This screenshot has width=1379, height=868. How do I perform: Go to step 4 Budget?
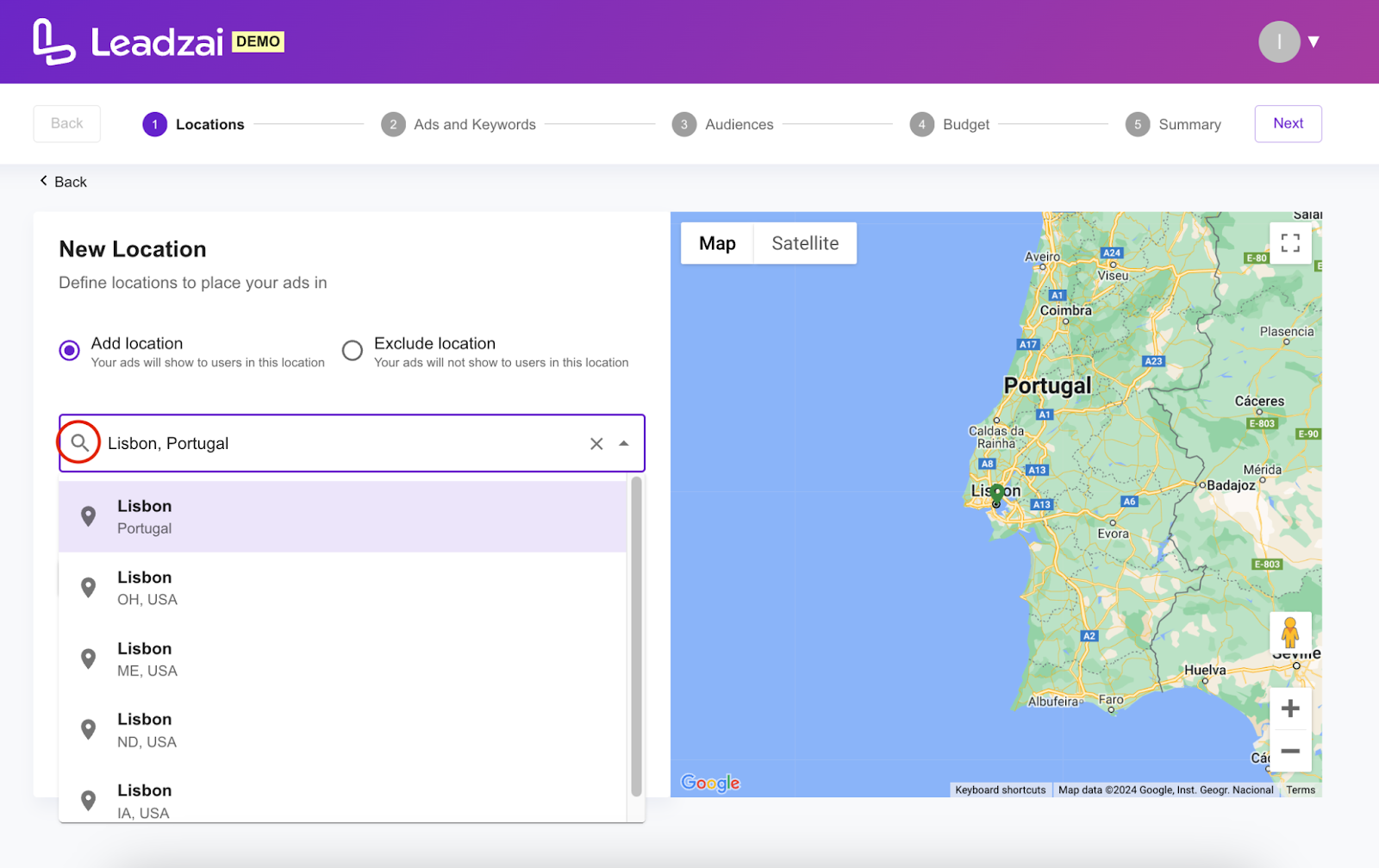point(950,124)
